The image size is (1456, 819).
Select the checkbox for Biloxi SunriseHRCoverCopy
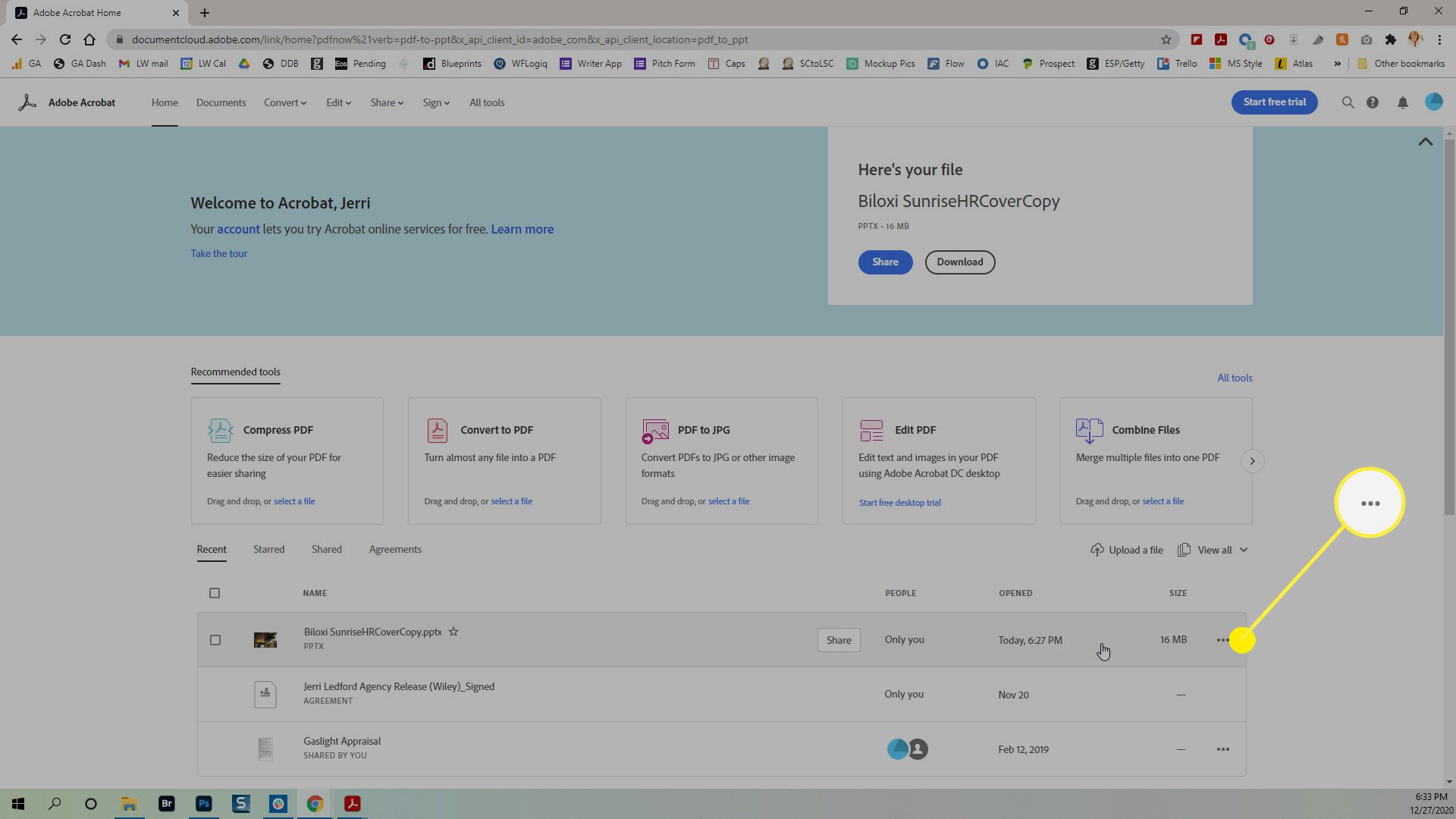(x=215, y=640)
